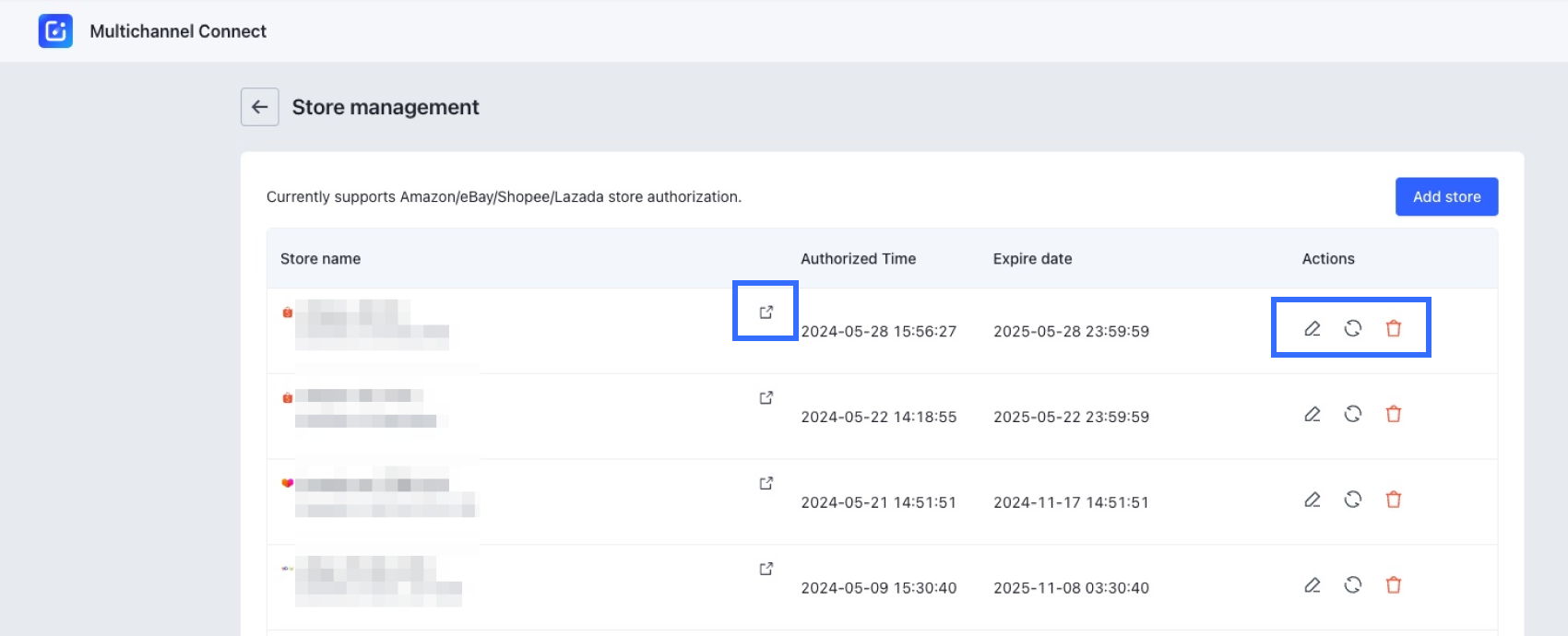This screenshot has height=636, width=1568.
Task: Open external link for the 2024-05-28 store
Action: point(766,312)
